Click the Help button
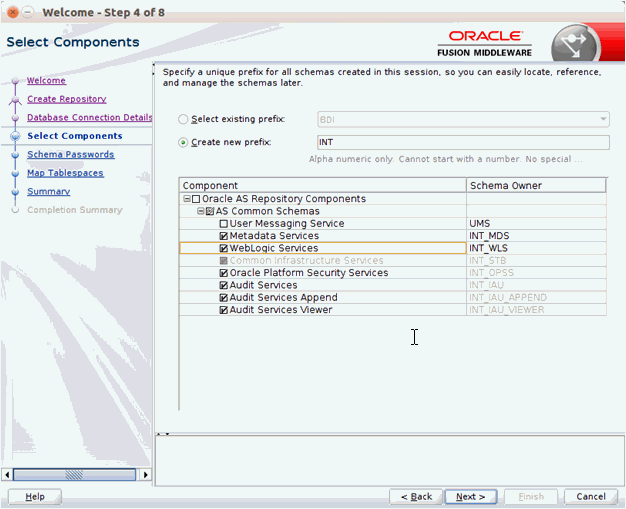The height and width of the screenshot is (509, 626). click(35, 497)
